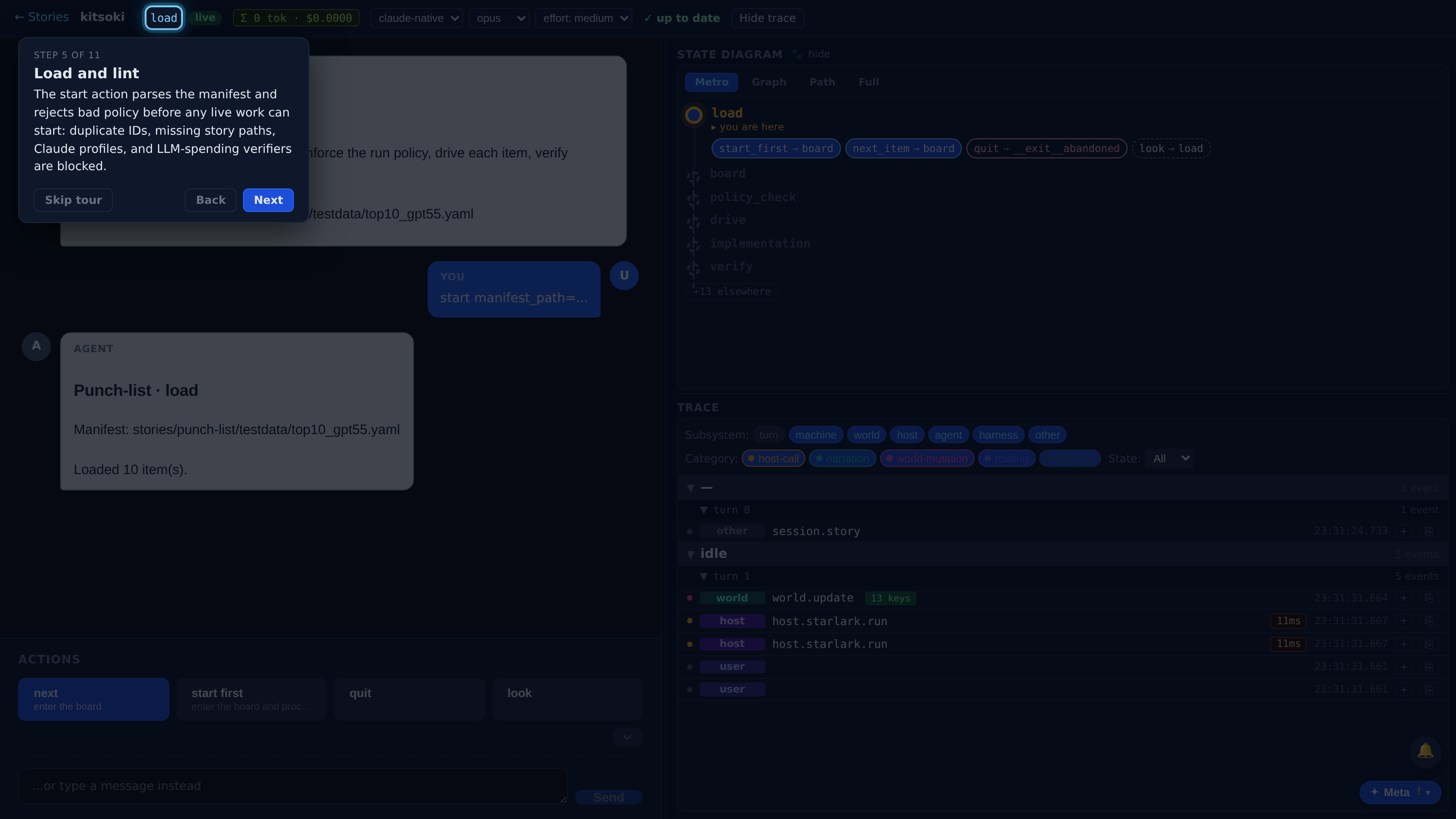Toggle the harness subsystem filter
This screenshot has height=819, width=1456.
click(998, 435)
